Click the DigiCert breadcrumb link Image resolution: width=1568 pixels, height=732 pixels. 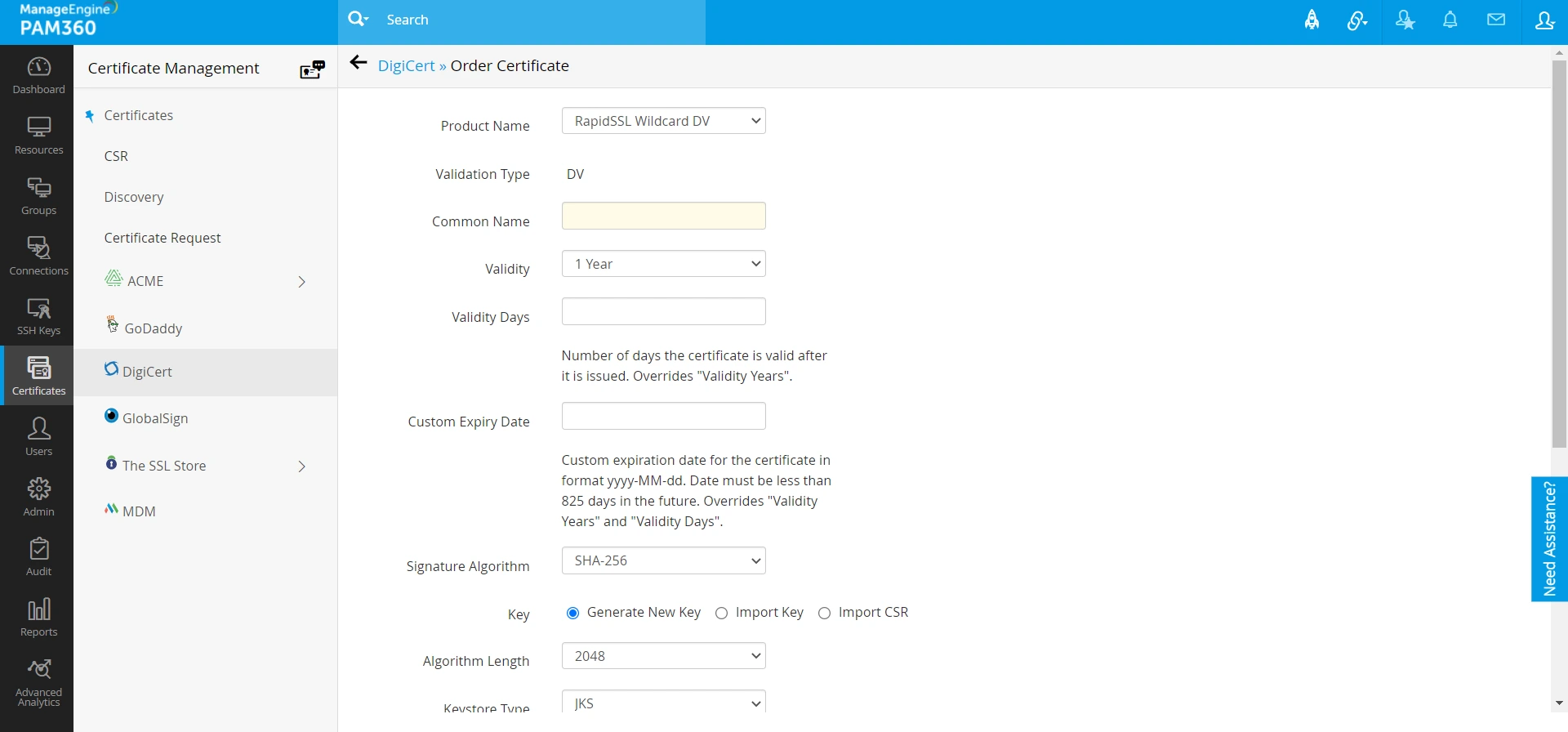click(406, 66)
